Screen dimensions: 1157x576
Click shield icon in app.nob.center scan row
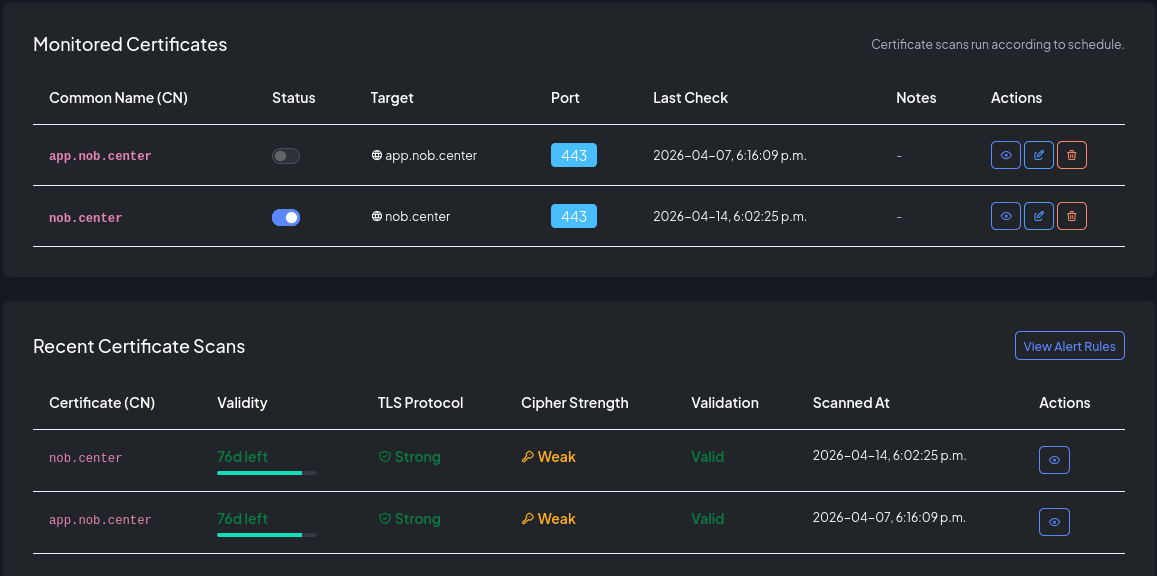coord(384,519)
